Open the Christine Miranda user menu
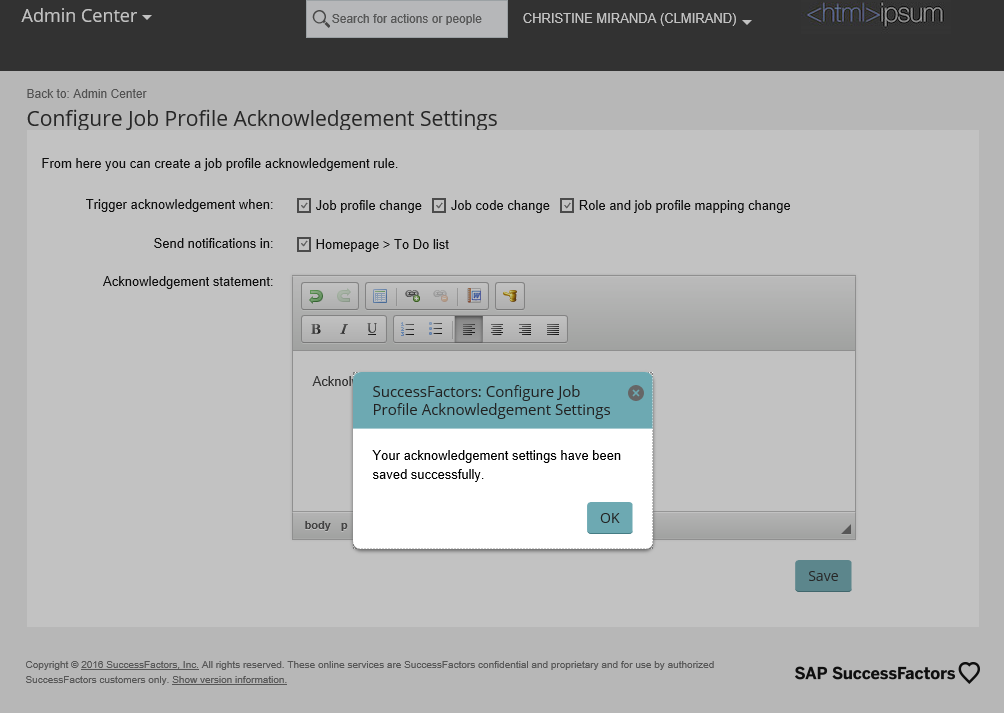 coord(637,19)
